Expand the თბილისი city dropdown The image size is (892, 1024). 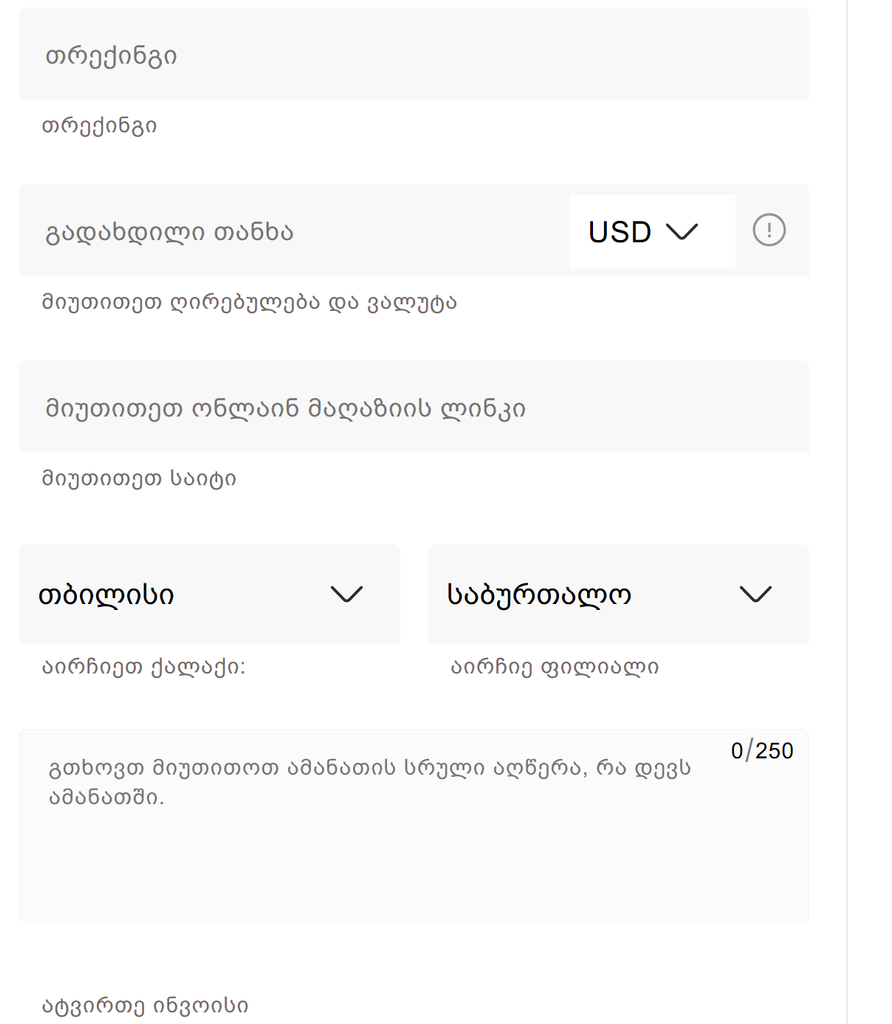tap(209, 594)
